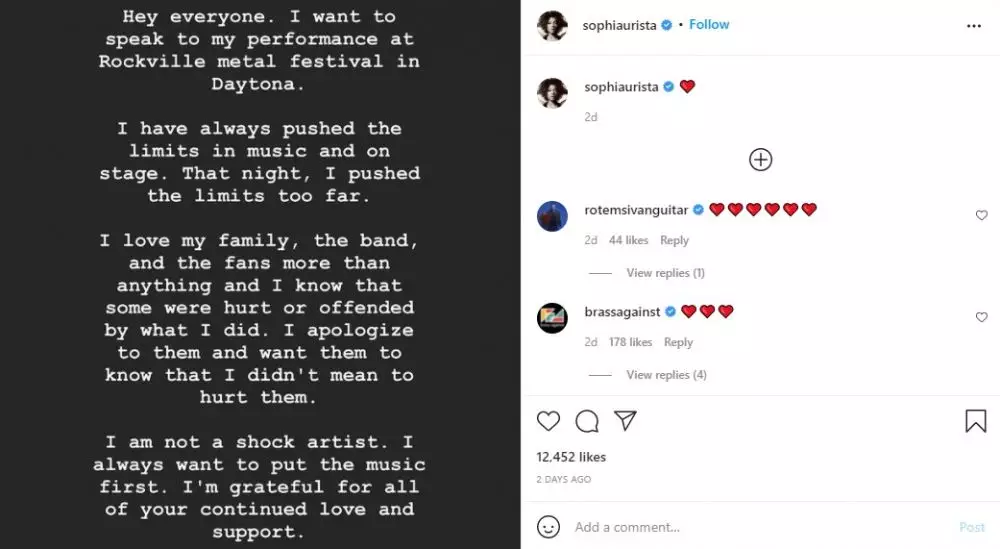Open the brassagainst avatar thumbnail

[x=552, y=318]
